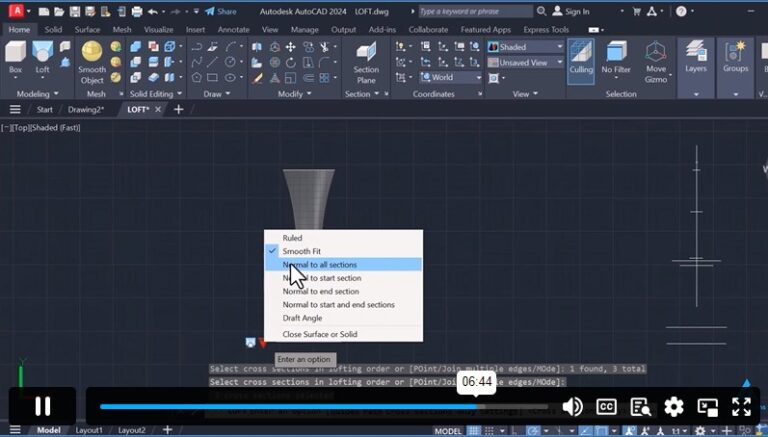Switch to the Layout1 tab
The width and height of the screenshot is (768, 437).
pos(89,430)
